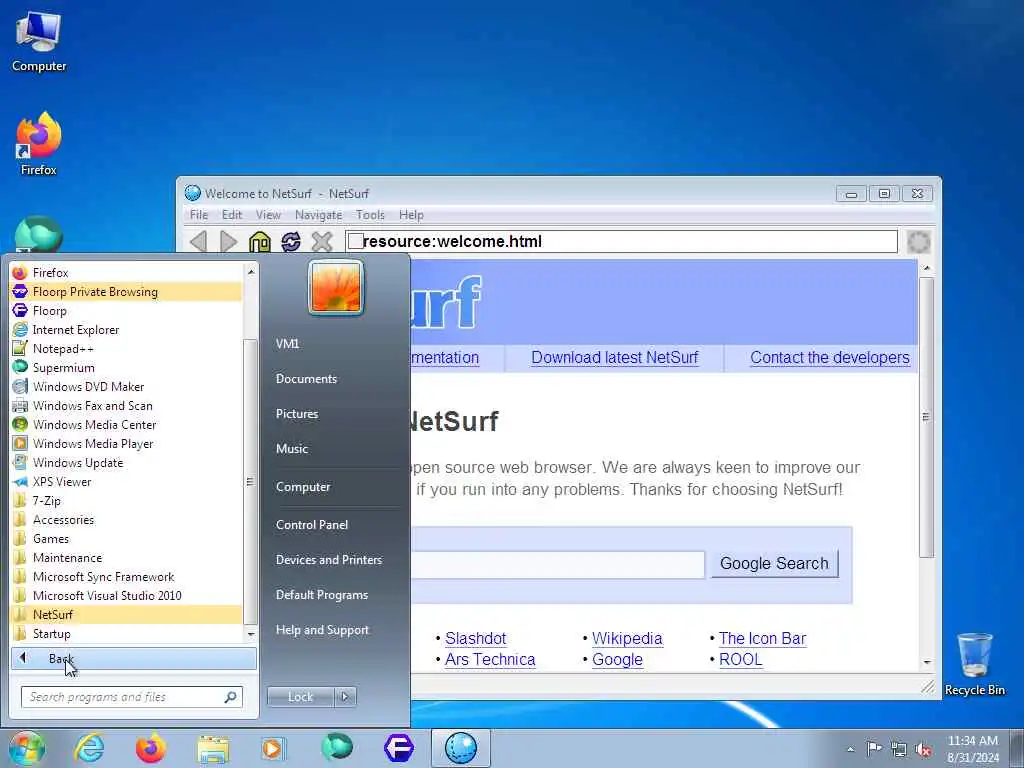Expand the Accessories folder

126,519
